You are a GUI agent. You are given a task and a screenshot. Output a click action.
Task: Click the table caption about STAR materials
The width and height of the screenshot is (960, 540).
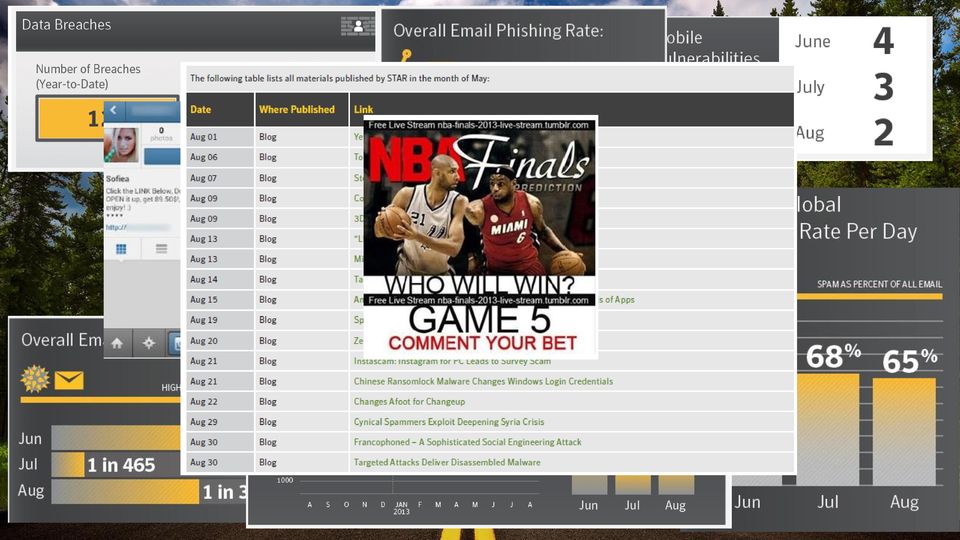click(340, 78)
